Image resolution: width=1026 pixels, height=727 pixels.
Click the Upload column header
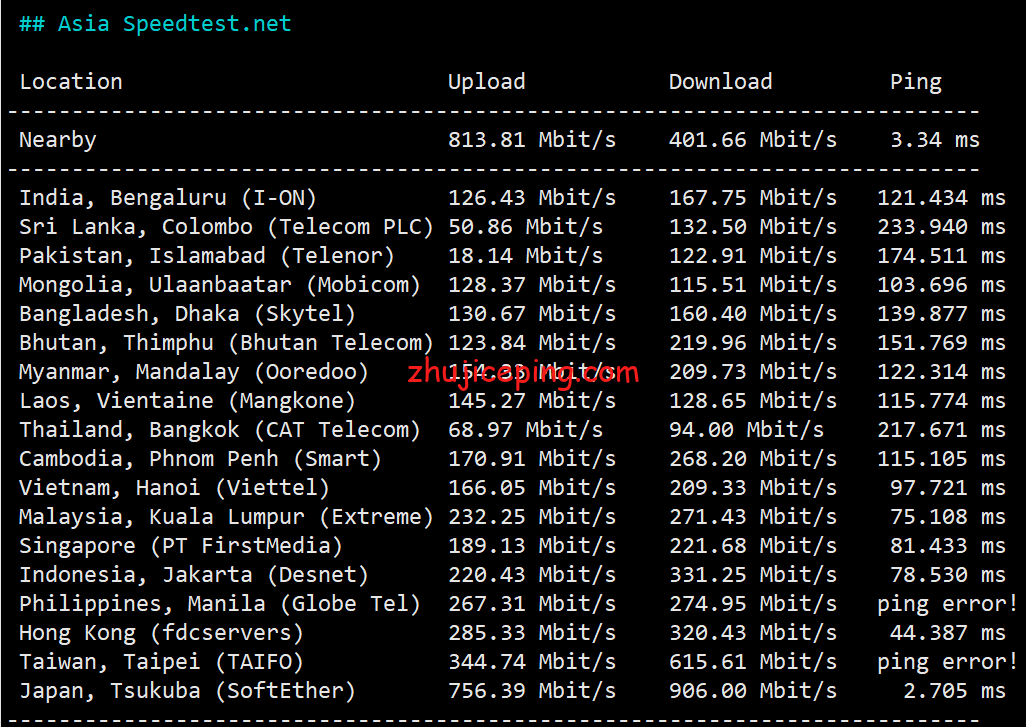pyautogui.click(x=486, y=82)
